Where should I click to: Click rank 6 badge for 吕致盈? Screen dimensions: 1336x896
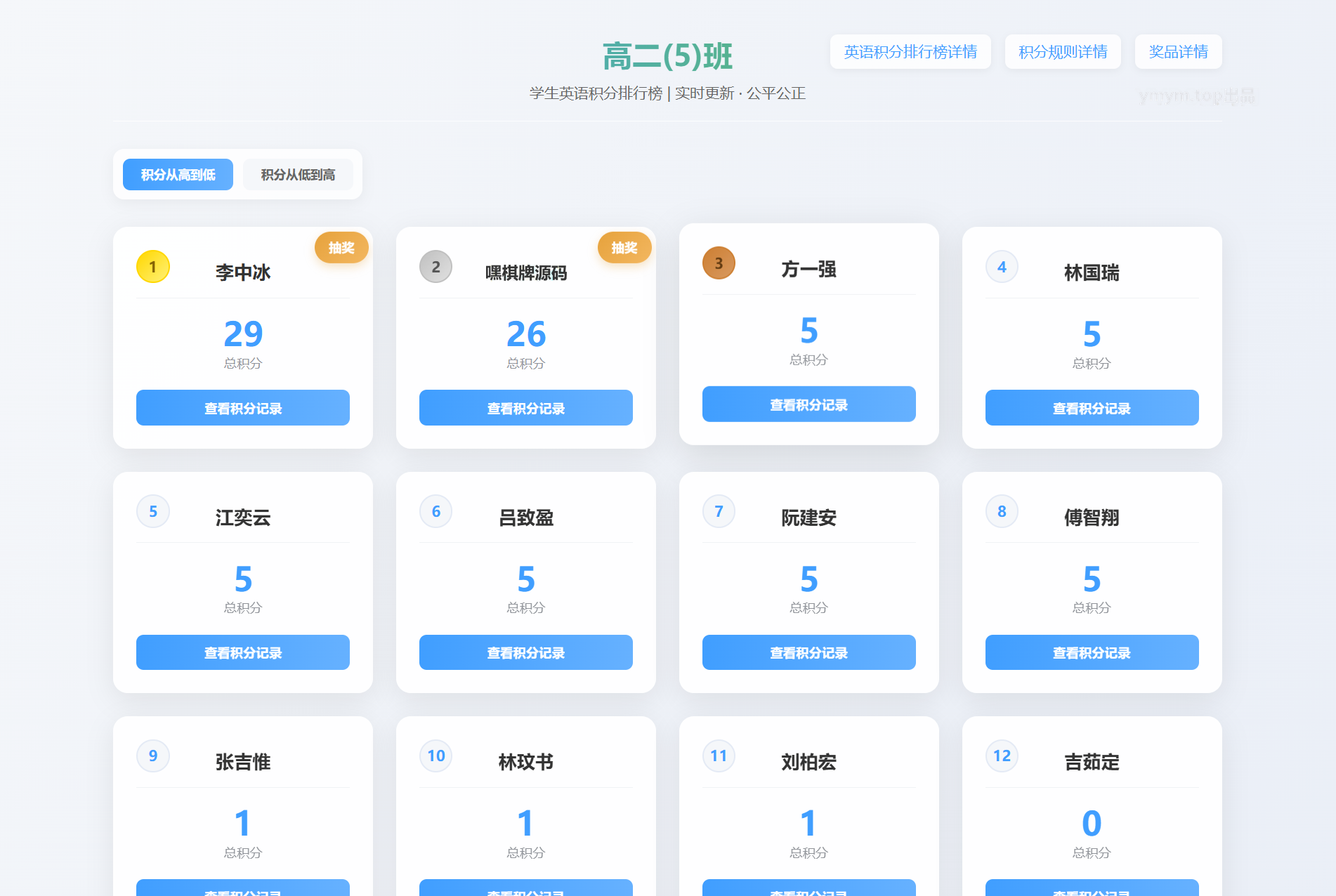click(x=436, y=511)
